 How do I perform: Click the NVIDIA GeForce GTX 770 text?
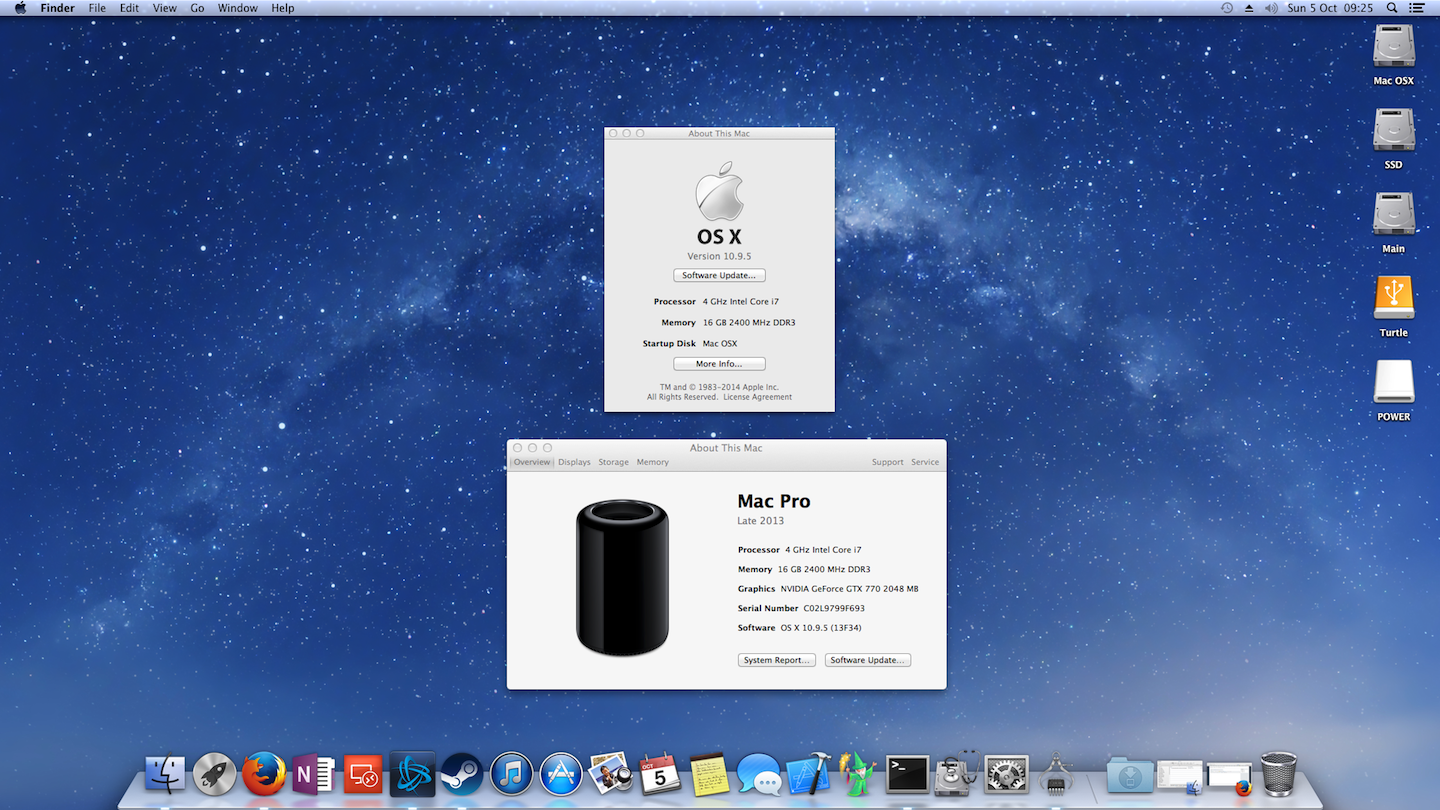pos(850,589)
